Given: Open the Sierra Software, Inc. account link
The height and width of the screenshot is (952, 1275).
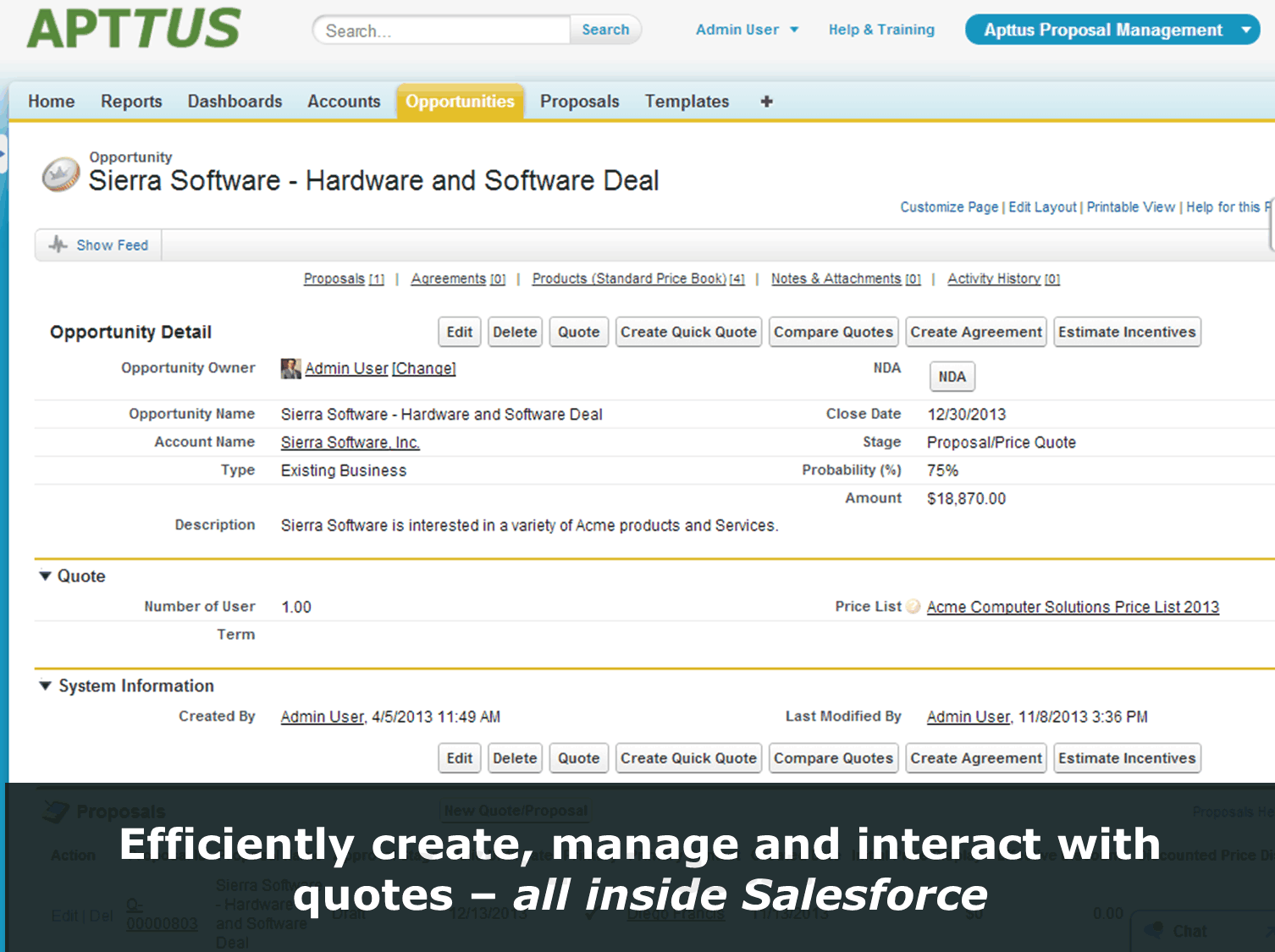Looking at the screenshot, I should click(350, 442).
